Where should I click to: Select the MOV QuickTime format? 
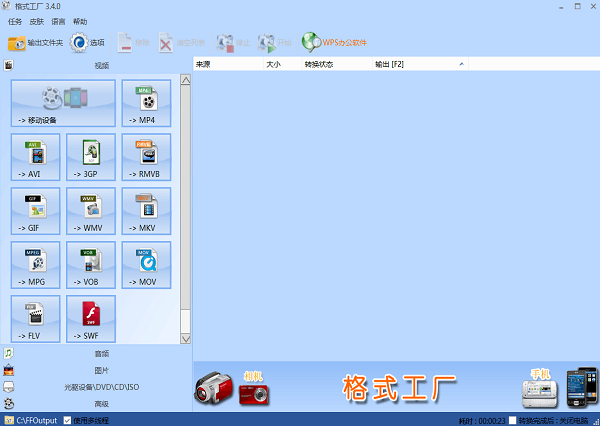point(146,265)
